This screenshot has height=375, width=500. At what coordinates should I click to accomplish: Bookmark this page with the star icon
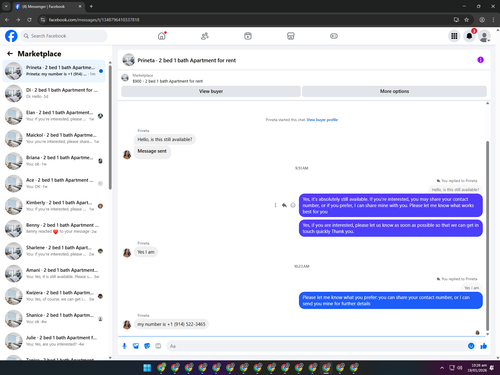[466, 20]
